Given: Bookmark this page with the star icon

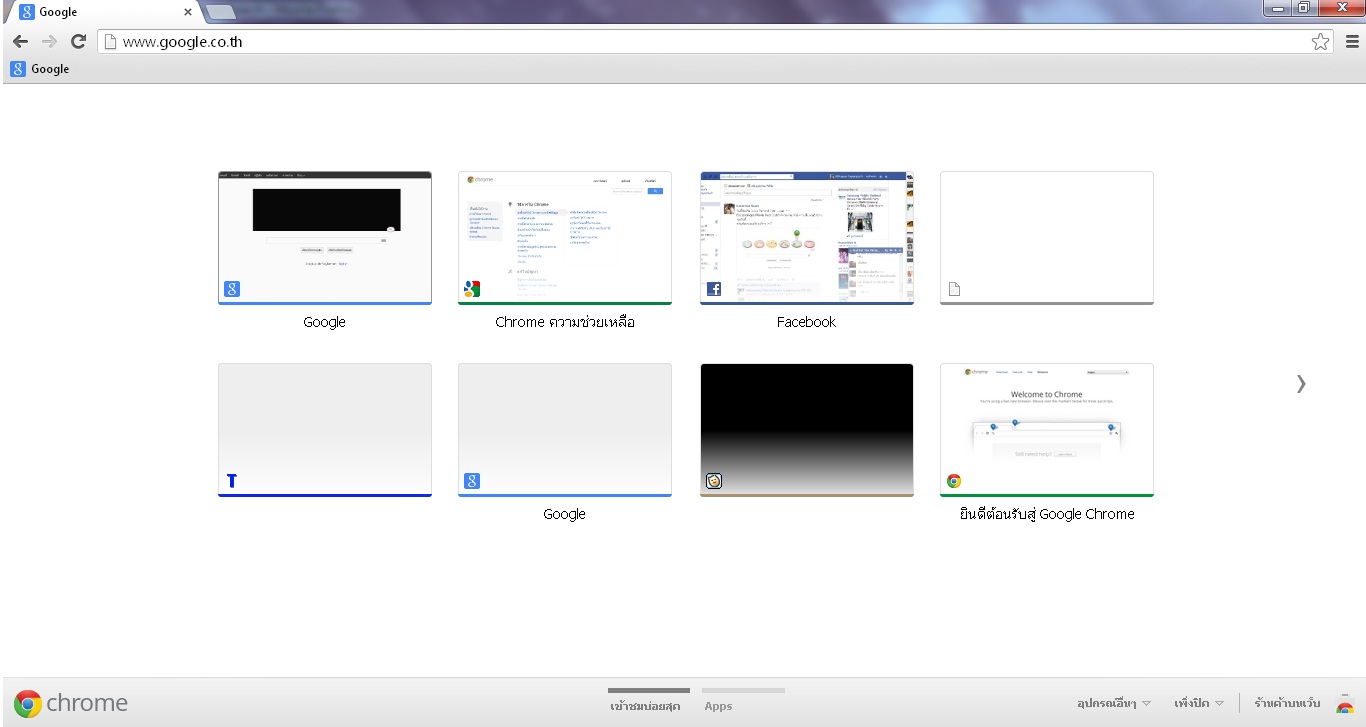Looking at the screenshot, I should tap(1321, 42).
